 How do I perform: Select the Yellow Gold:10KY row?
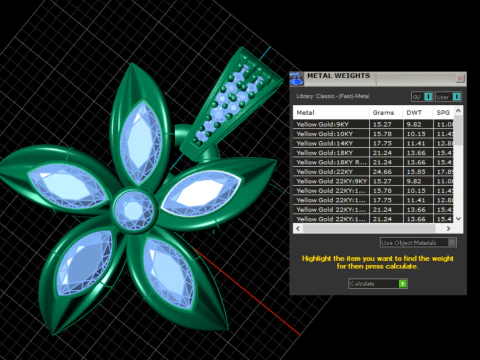pyautogui.click(x=373, y=134)
